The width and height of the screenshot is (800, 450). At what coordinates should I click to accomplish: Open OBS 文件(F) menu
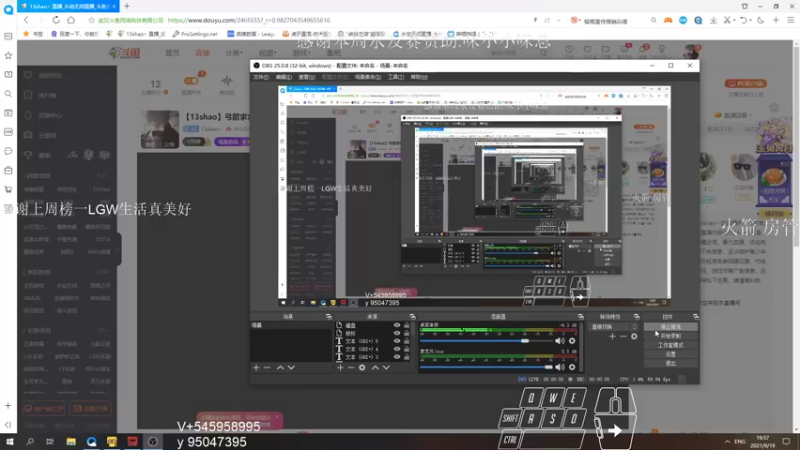click(x=261, y=77)
